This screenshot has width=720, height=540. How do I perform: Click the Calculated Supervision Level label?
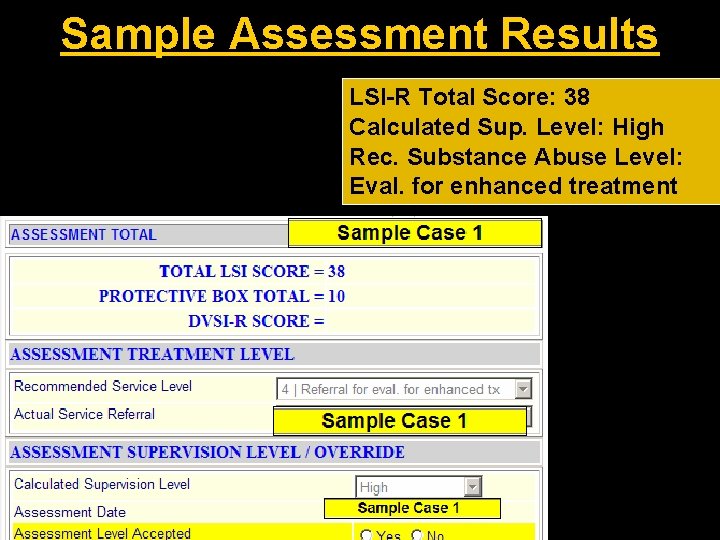(102, 484)
